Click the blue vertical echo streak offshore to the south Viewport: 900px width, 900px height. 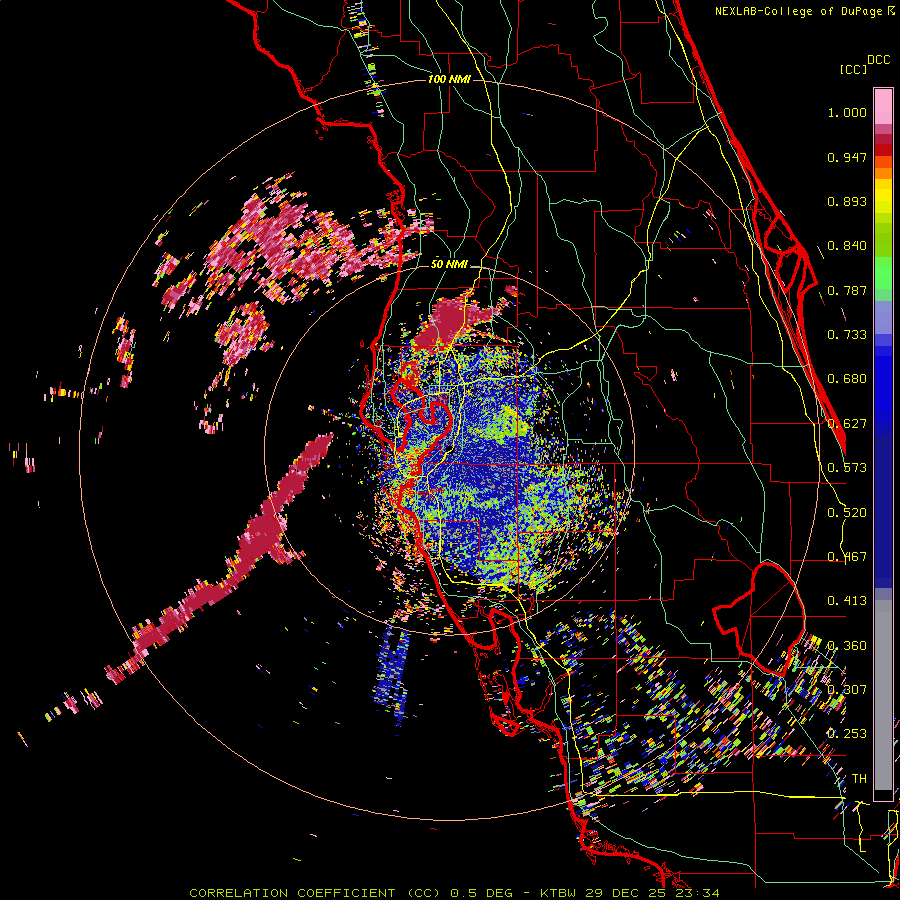coord(391,672)
